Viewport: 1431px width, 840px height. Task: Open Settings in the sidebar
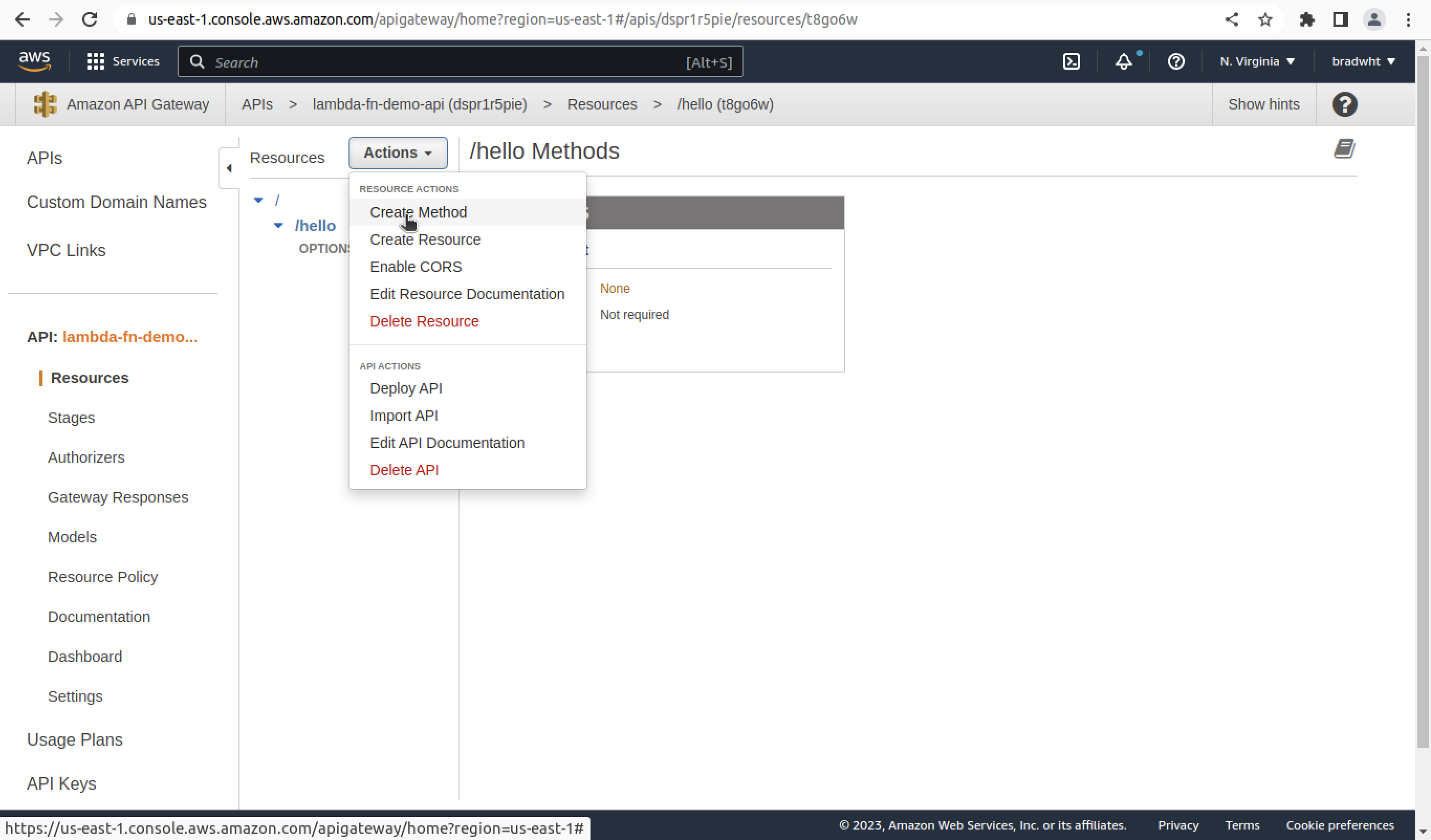75,696
